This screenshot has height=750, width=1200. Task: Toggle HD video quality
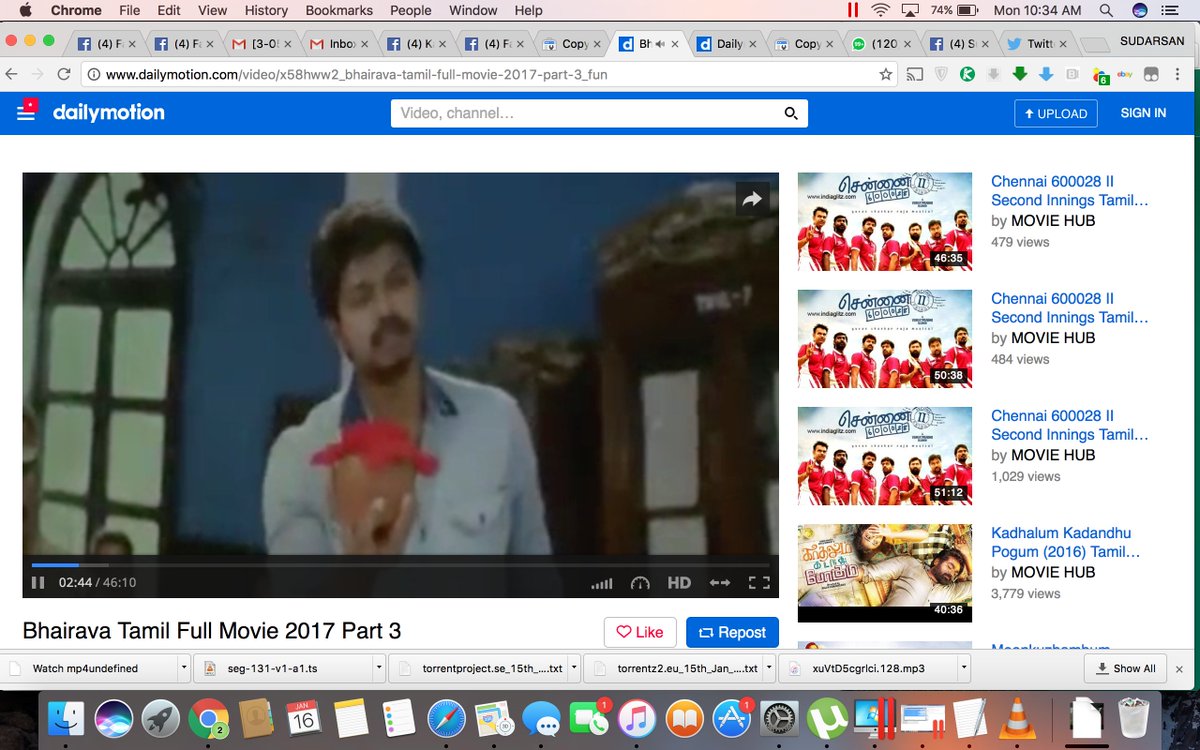679,583
